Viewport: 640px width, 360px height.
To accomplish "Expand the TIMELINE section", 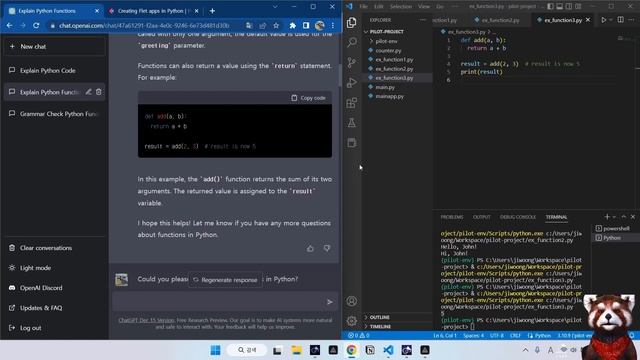I will (x=398, y=327).
